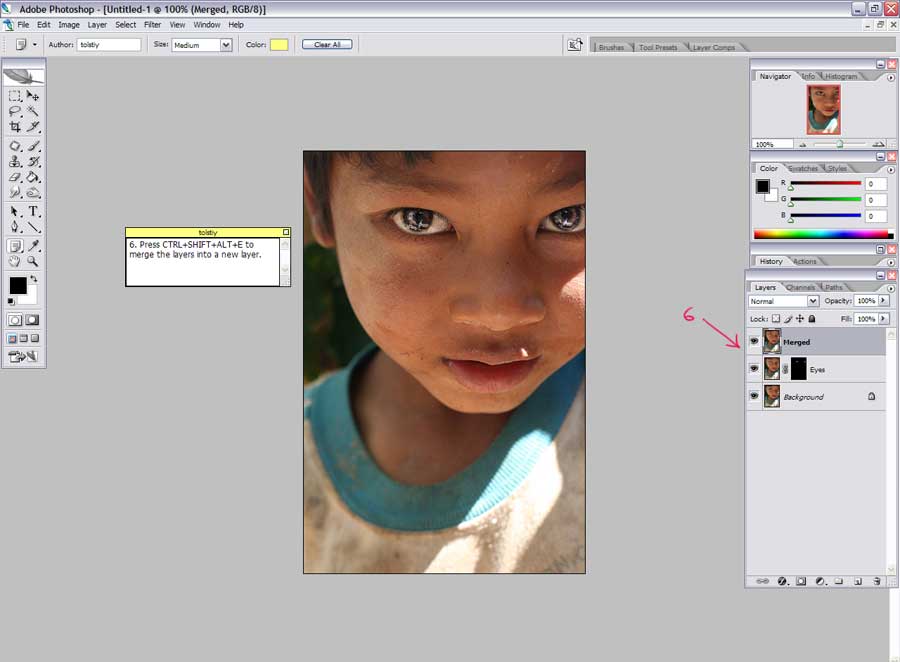Screen dimensions: 900x662
Task: Hide the Merged layer
Action: 754,342
